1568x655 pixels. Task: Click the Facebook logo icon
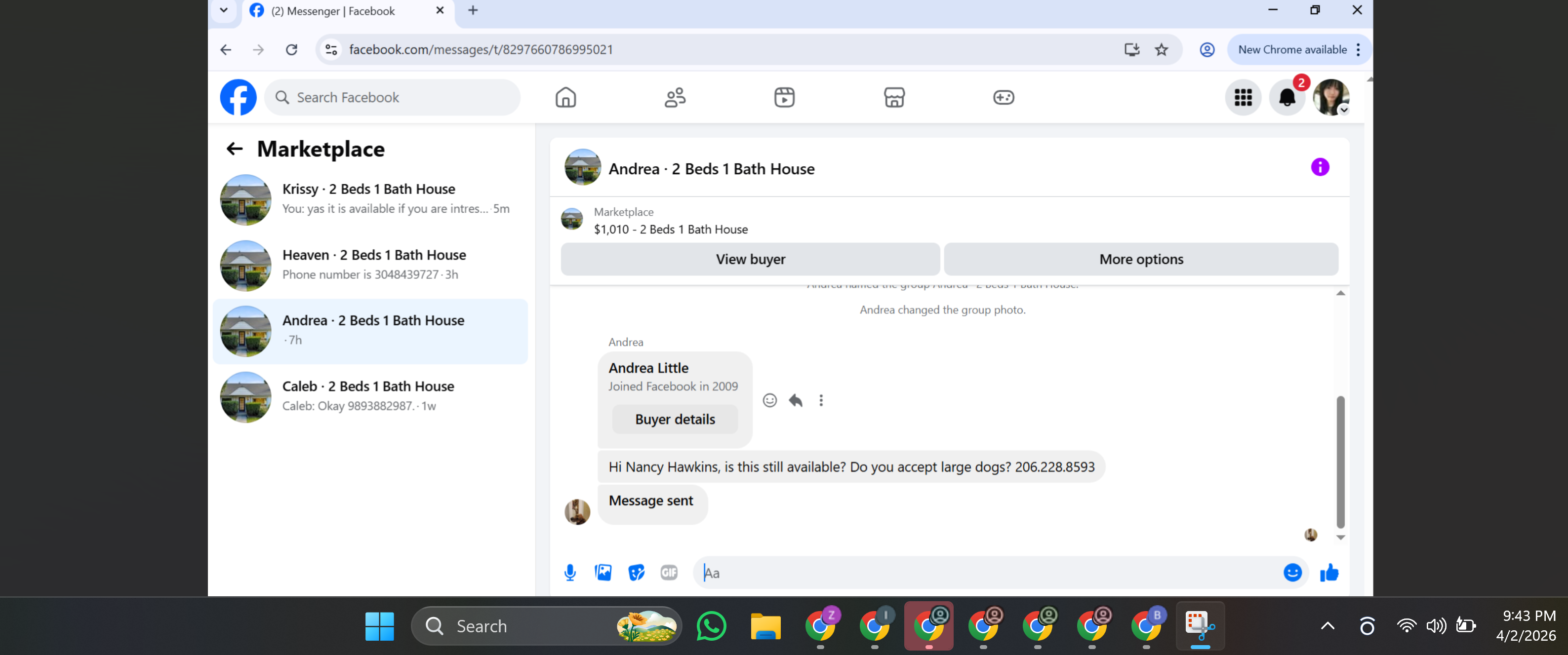[238, 97]
